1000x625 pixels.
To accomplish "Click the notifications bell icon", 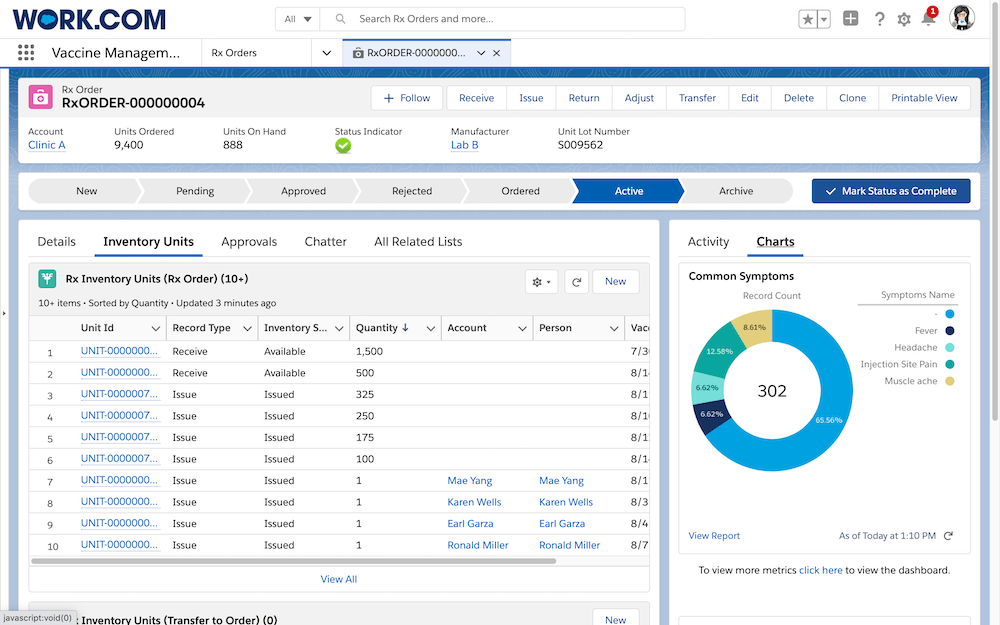I will pos(928,19).
